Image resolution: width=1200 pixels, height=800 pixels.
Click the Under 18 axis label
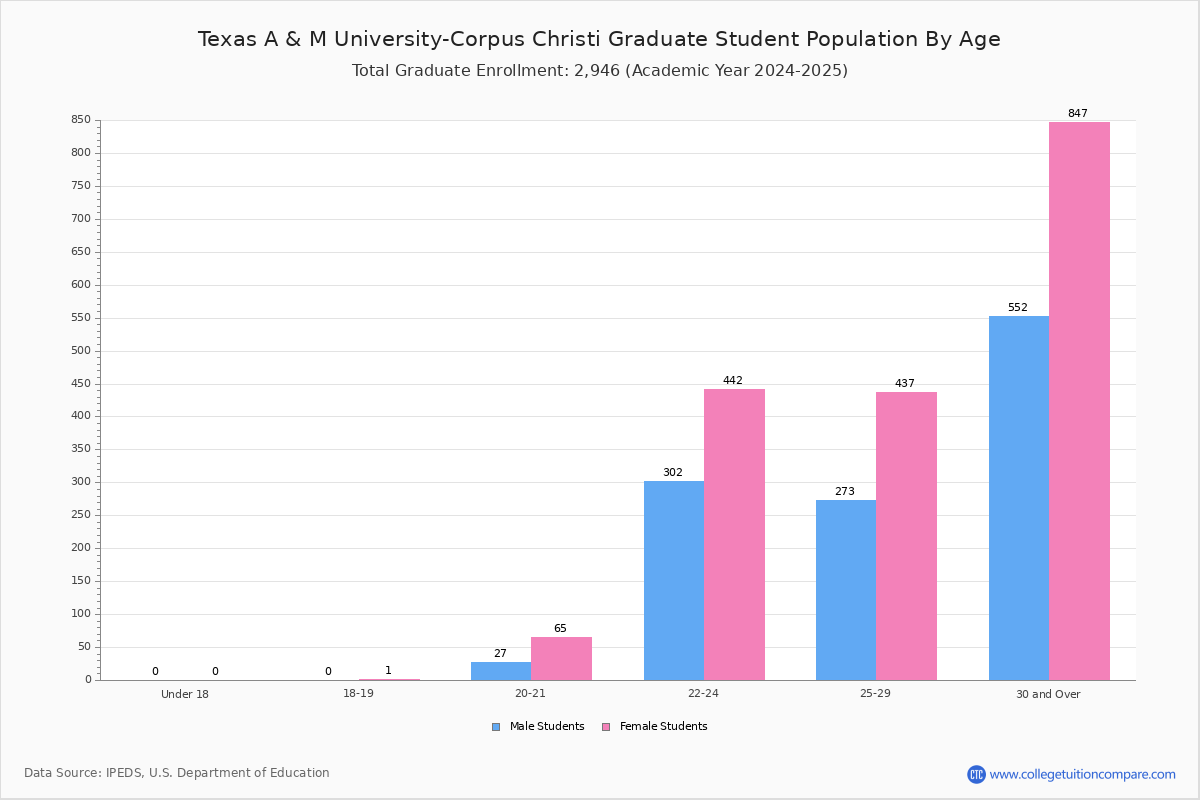(x=185, y=694)
